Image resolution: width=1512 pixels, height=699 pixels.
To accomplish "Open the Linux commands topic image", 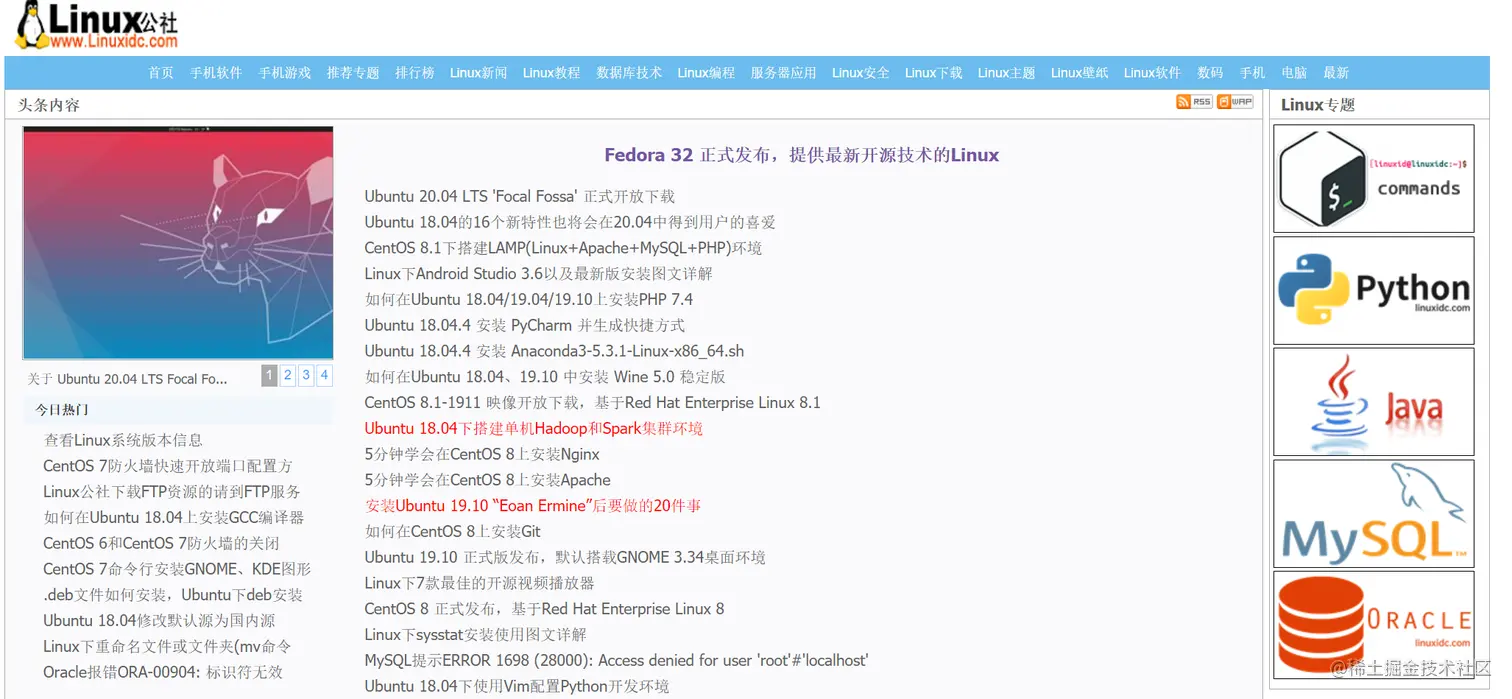I will (1374, 179).
